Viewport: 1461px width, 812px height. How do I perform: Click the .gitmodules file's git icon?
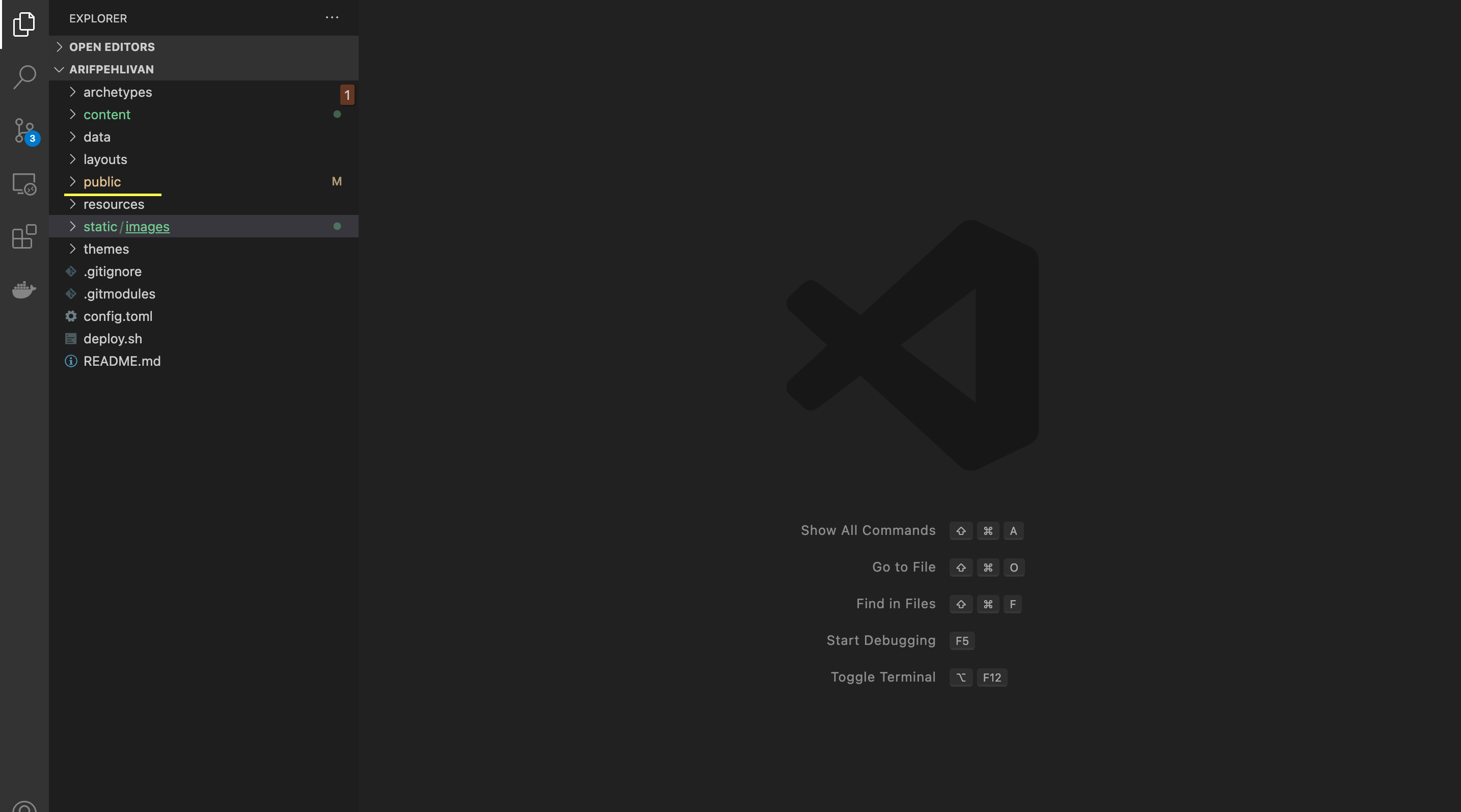click(71, 294)
